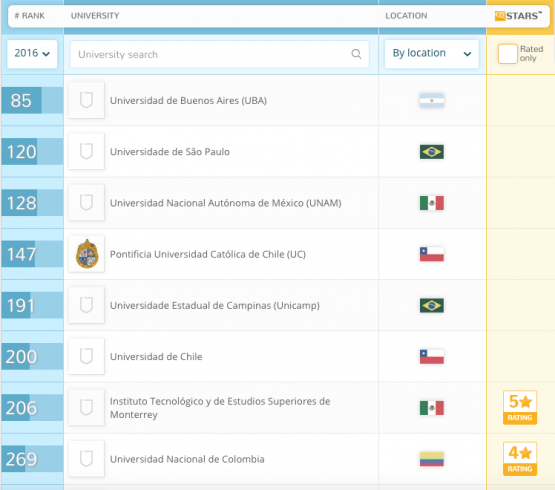
Task: Click Nacional de Colombia placeholder shield logo
Action: coord(86,459)
